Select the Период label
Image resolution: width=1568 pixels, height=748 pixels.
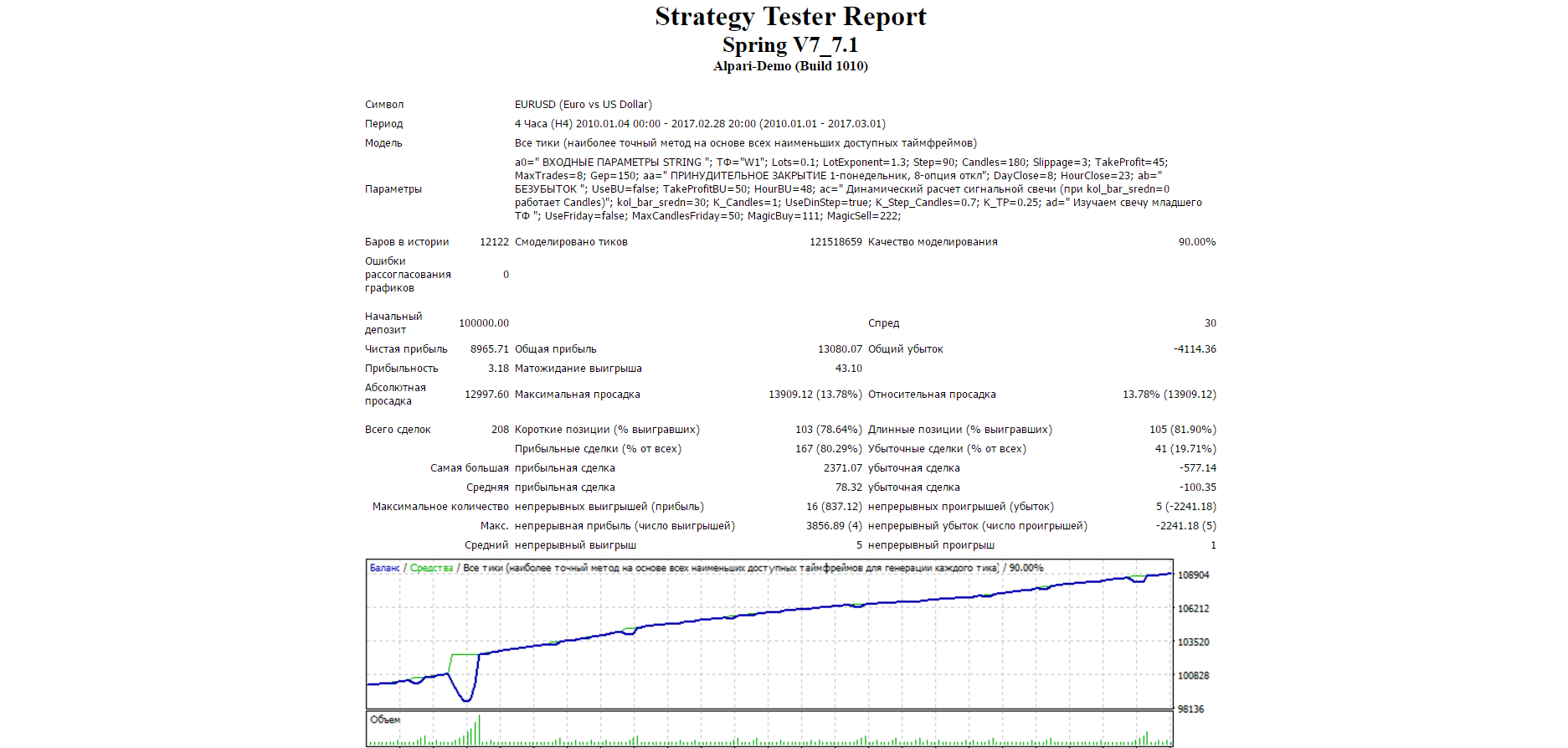[x=383, y=124]
